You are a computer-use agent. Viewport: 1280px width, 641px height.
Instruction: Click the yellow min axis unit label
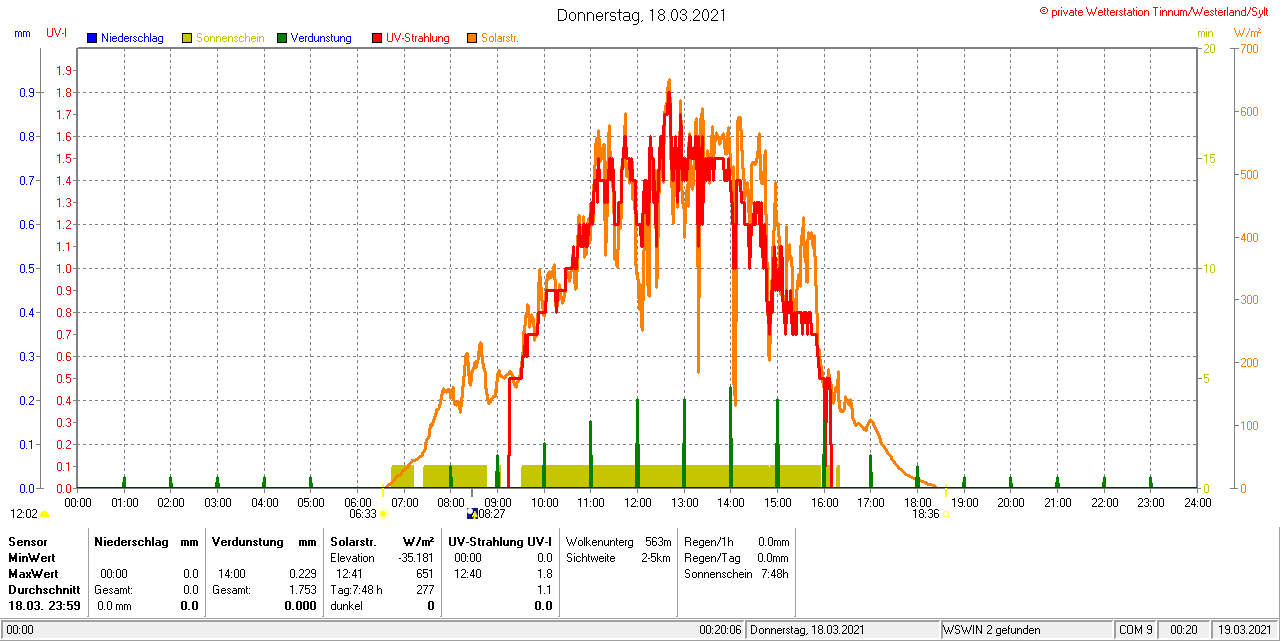(x=1205, y=33)
